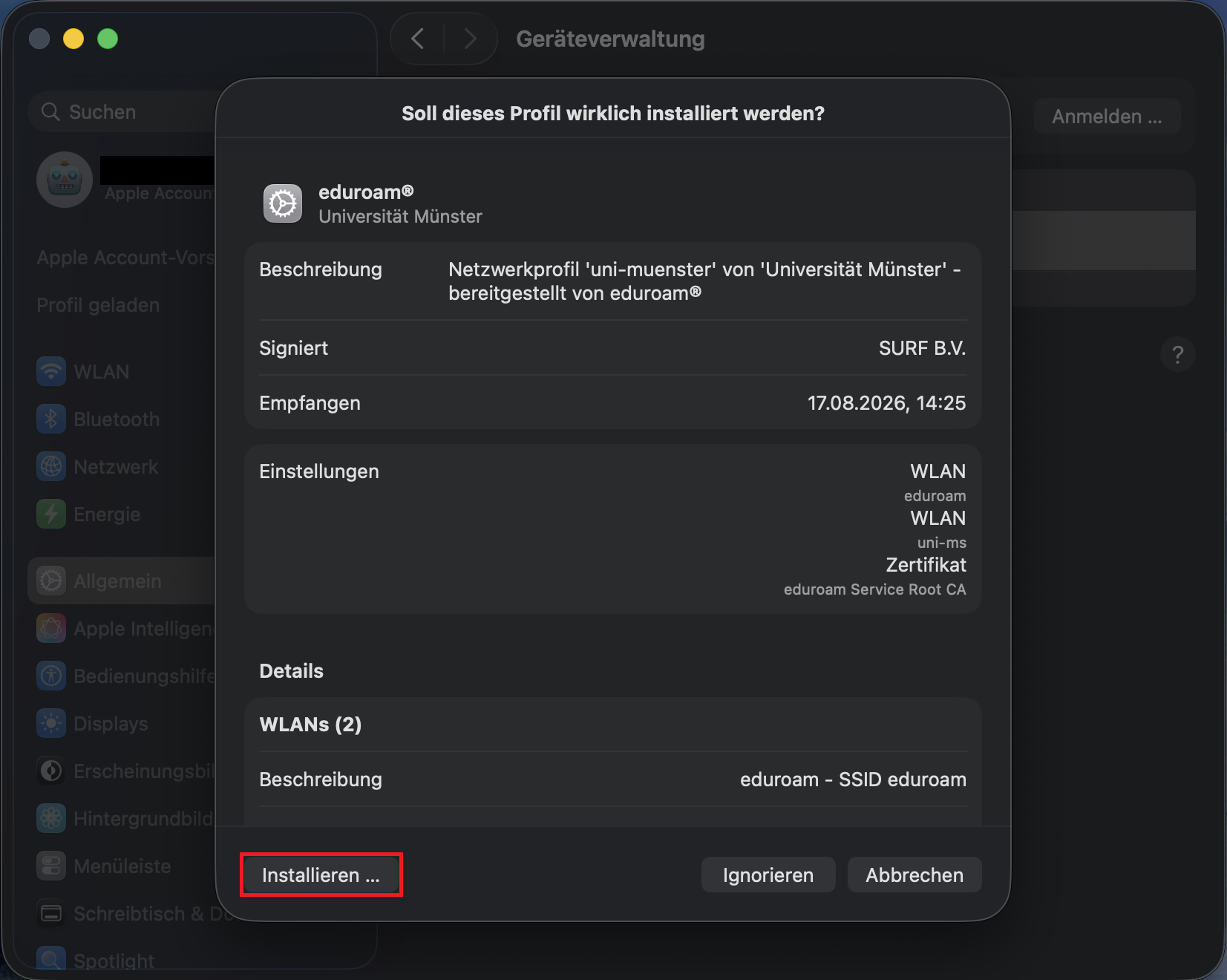Click the dialog title asking about installation

click(x=613, y=114)
